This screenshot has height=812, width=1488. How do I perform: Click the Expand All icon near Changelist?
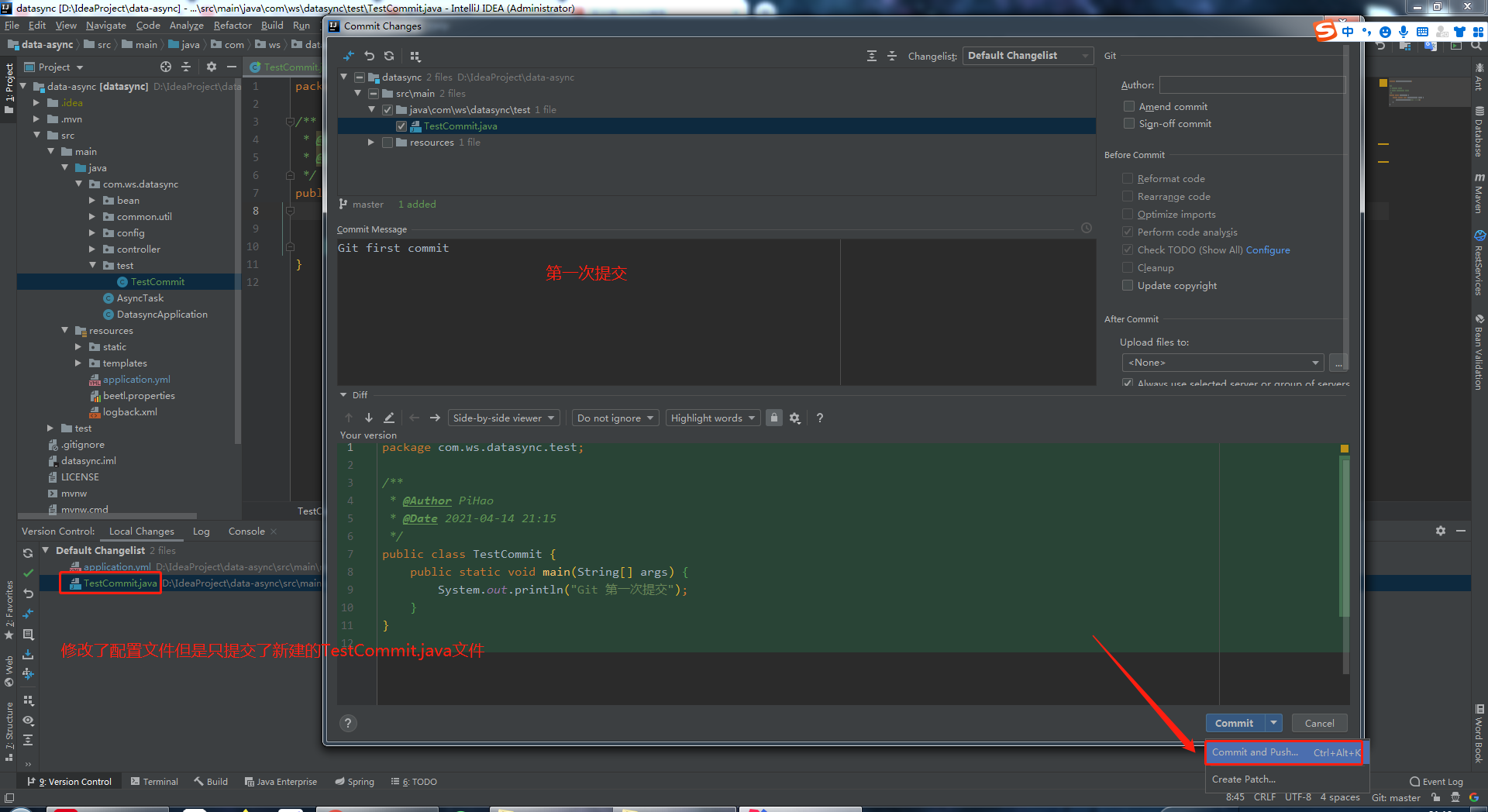click(872, 56)
